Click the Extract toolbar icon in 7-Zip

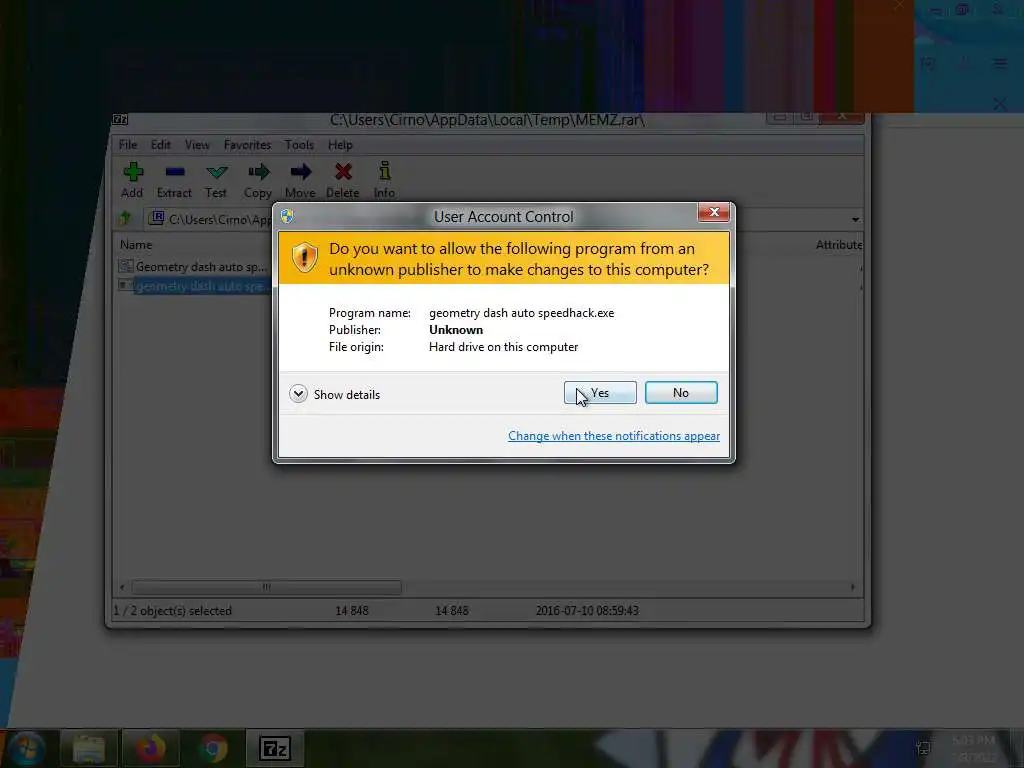click(x=174, y=172)
